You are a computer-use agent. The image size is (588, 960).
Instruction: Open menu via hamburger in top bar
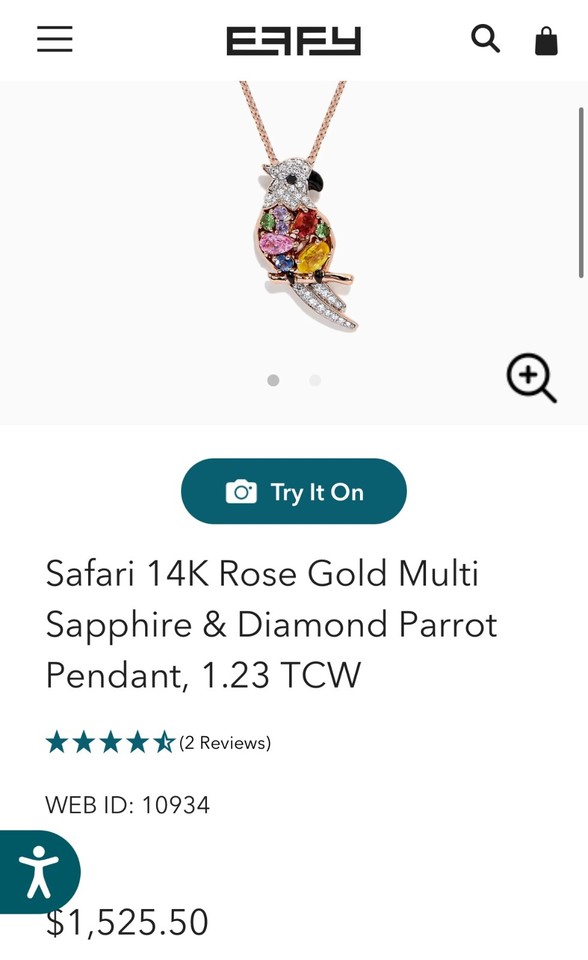(x=54, y=40)
